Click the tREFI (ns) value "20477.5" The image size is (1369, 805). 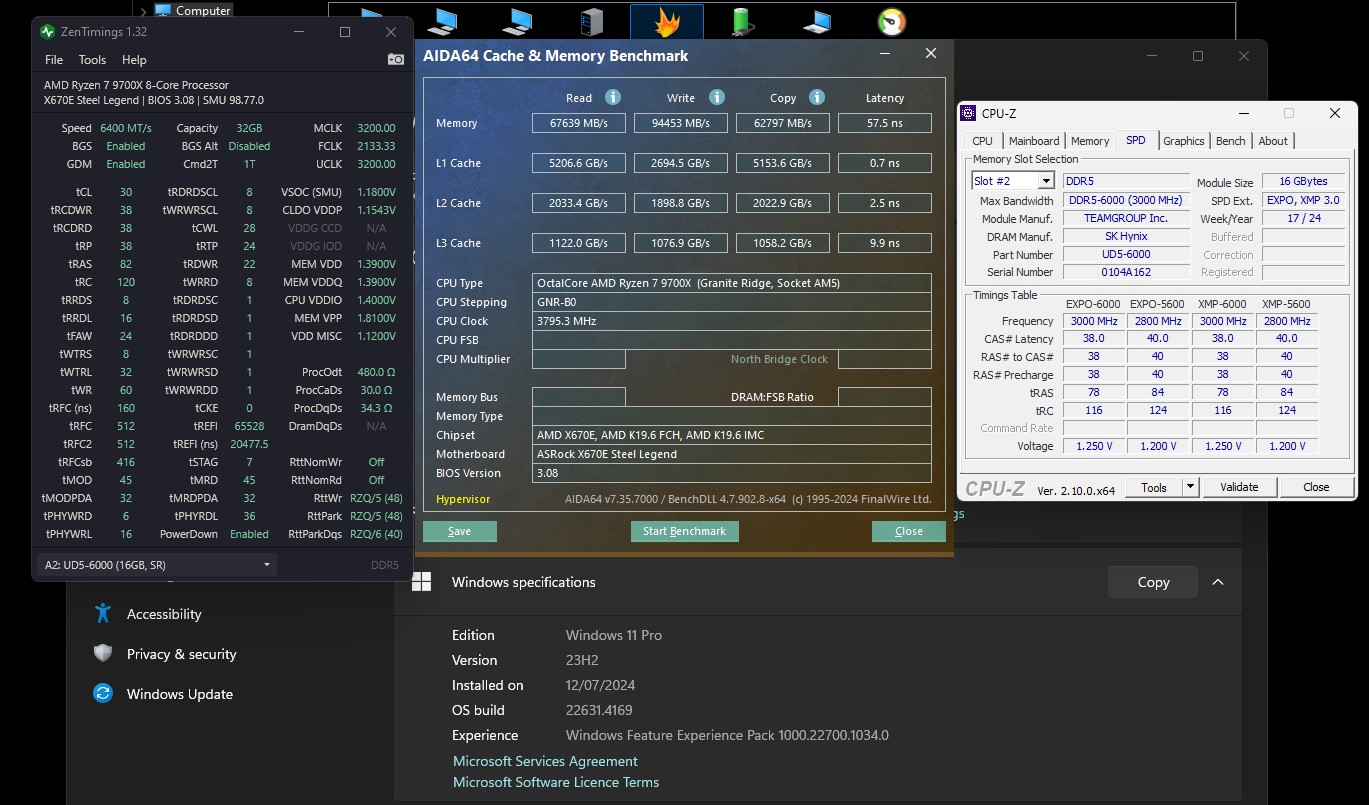pyautogui.click(x=247, y=444)
